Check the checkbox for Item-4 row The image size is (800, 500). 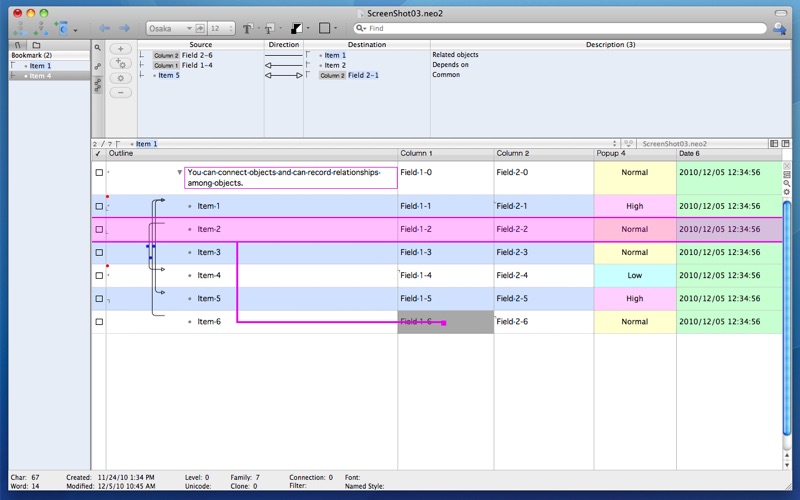(98, 275)
